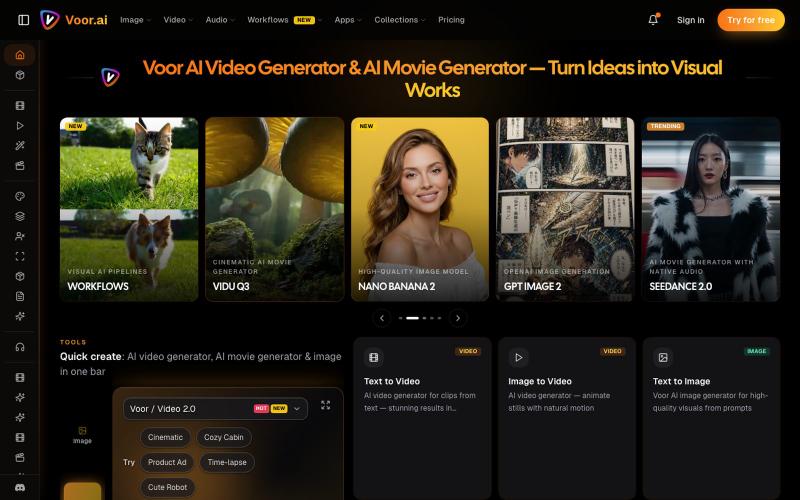
Task: Try the Time-lapse prompt chip
Action: tap(227, 462)
